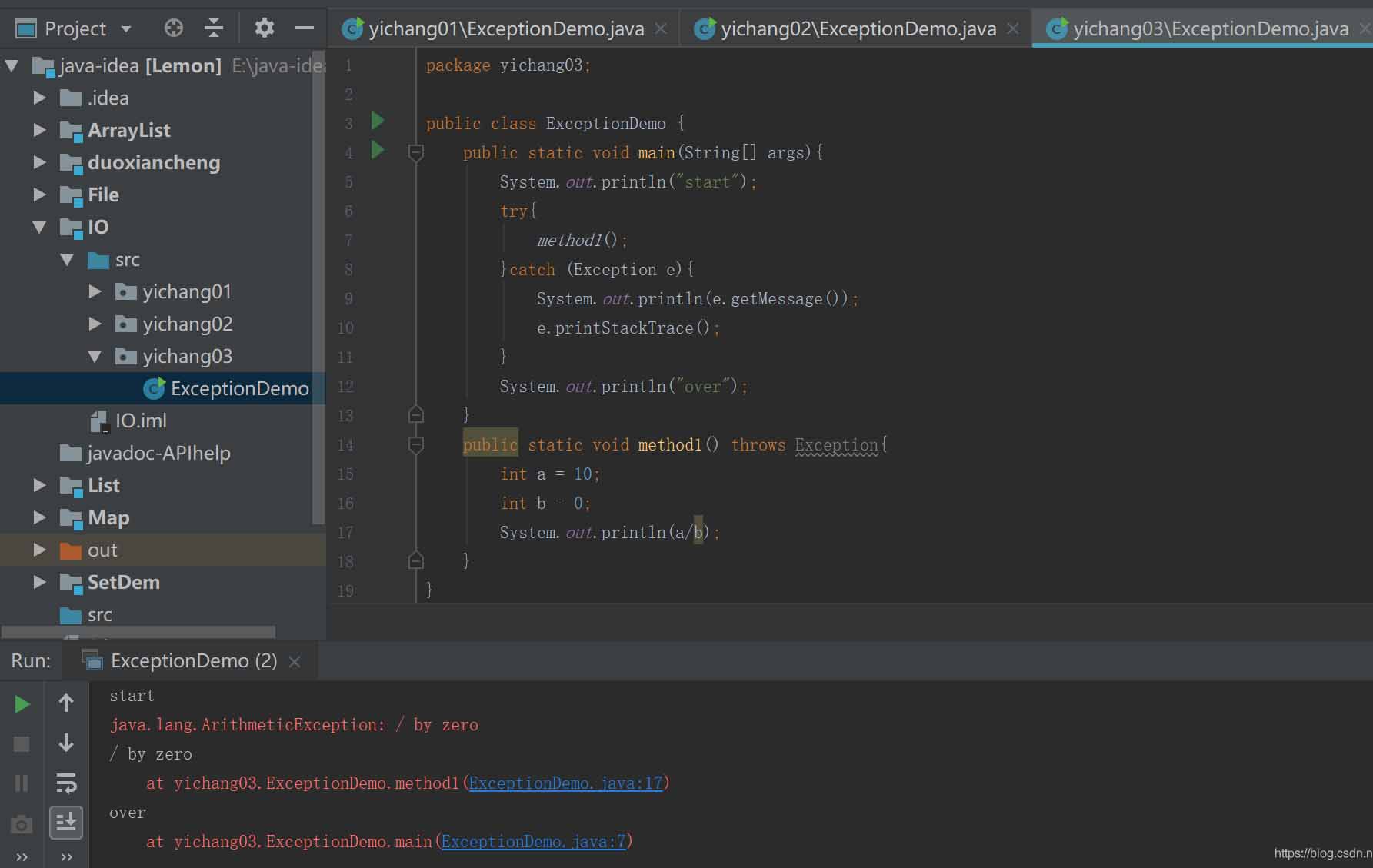Screen dimensions: 1373x868
Task: Collapse the IO src folder
Action: click(x=68, y=260)
